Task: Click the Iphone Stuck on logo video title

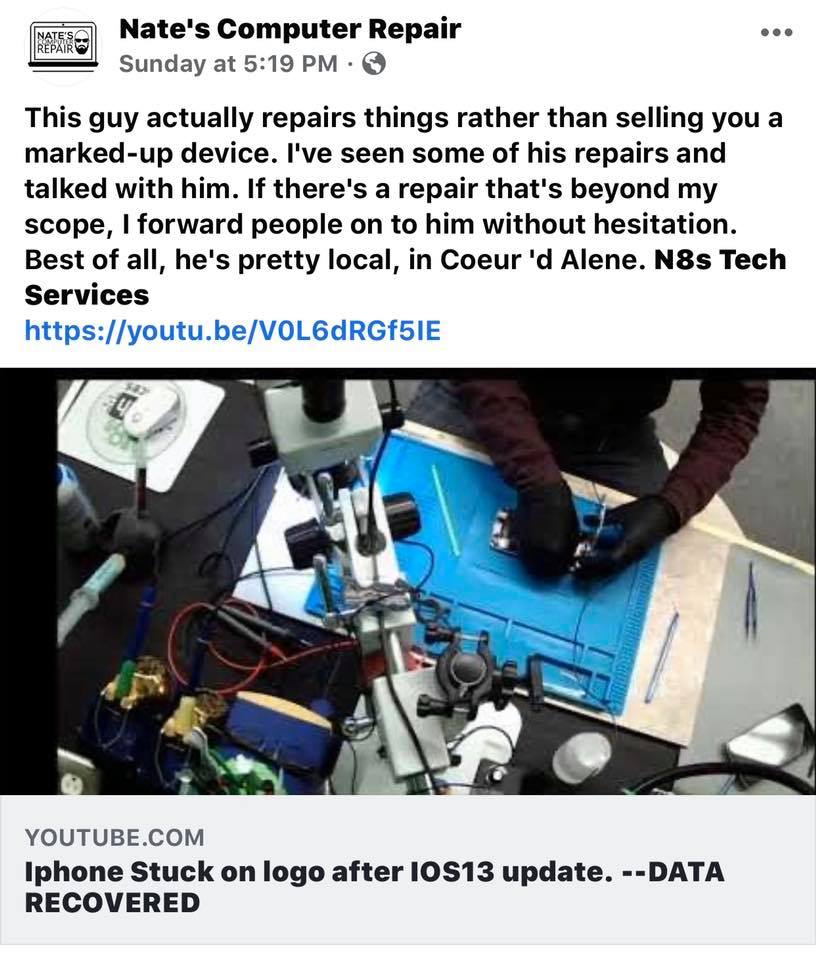Action: point(374,887)
